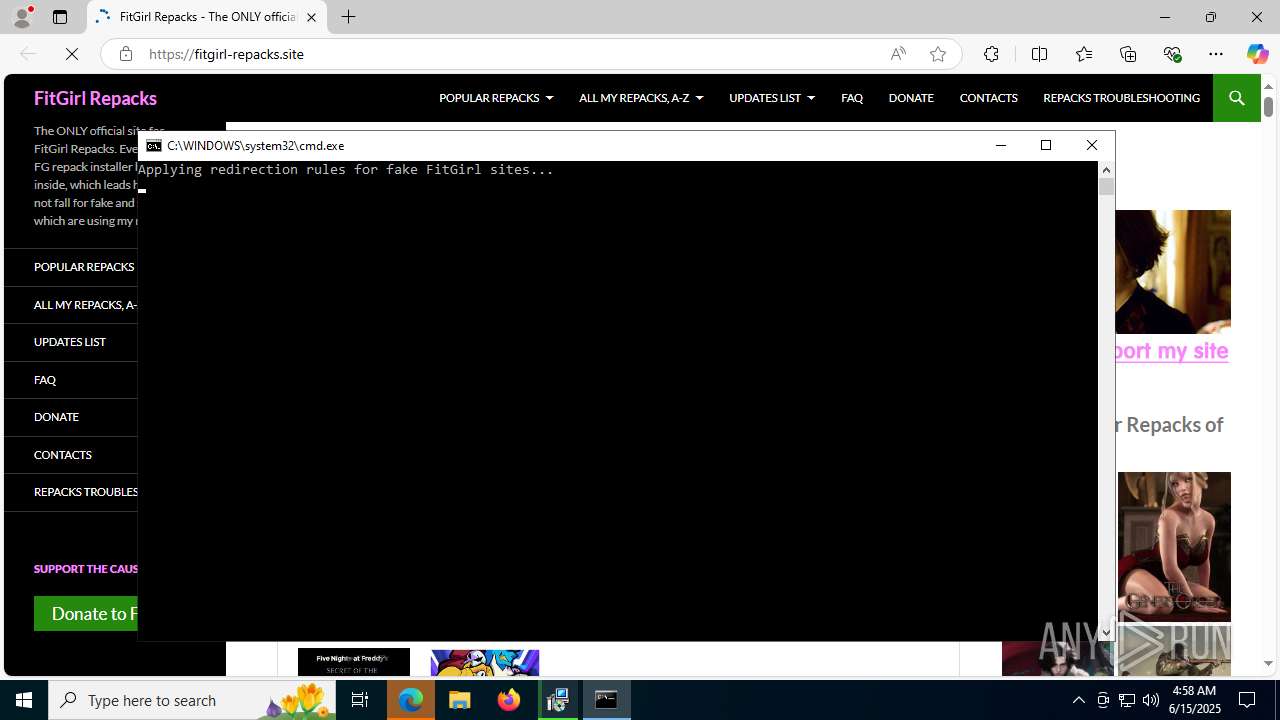The height and width of the screenshot is (720, 1280).
Task: Open Edge tab actions menu icon
Action: pos(60,17)
